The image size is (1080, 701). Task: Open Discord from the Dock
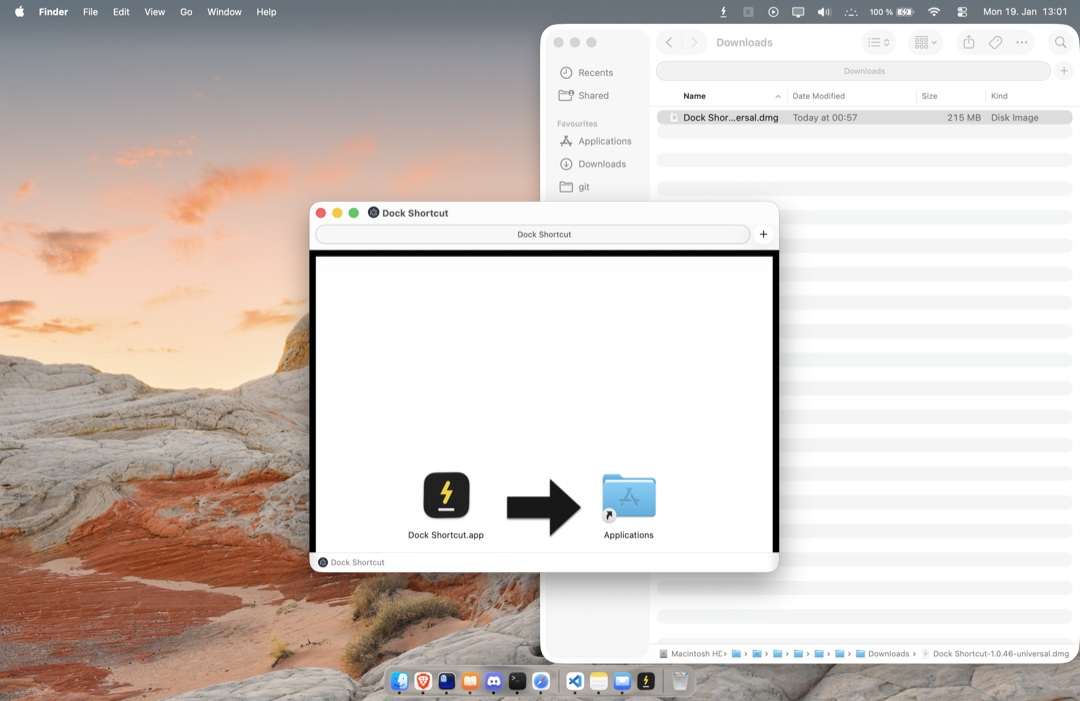pos(494,681)
